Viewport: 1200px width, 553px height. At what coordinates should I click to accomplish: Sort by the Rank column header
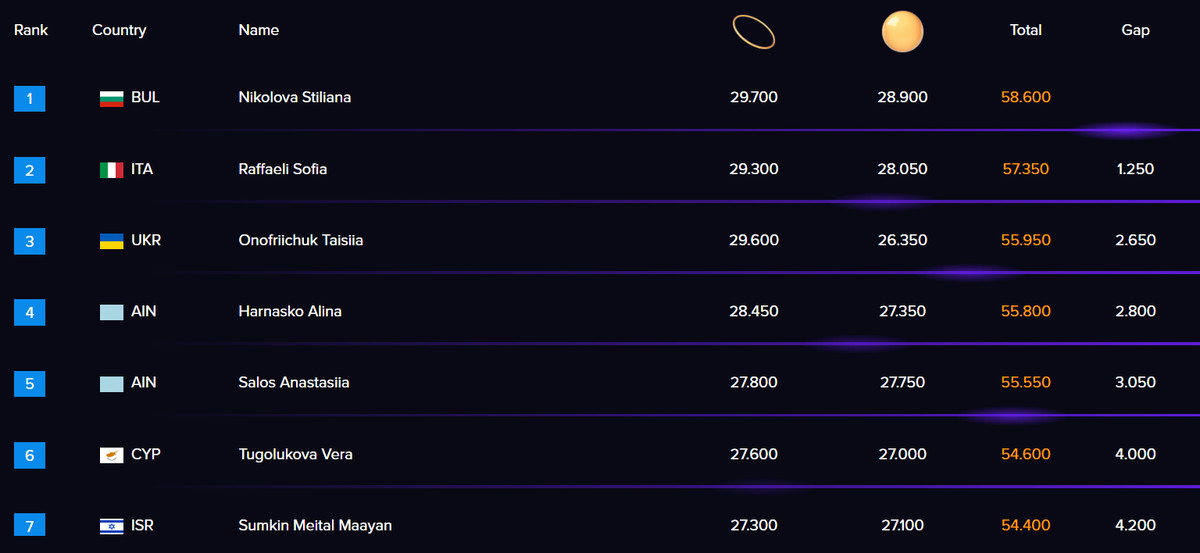click(x=31, y=30)
